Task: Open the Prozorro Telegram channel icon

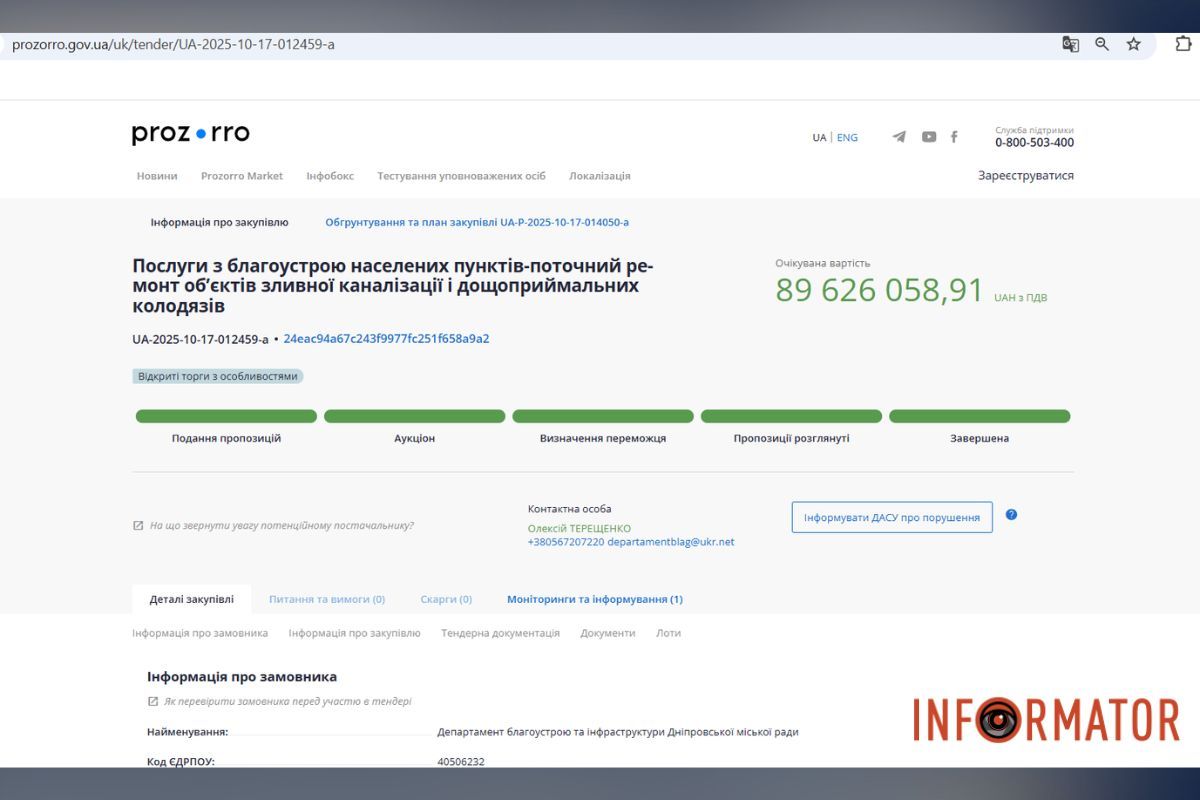Action: pyautogui.click(x=899, y=137)
